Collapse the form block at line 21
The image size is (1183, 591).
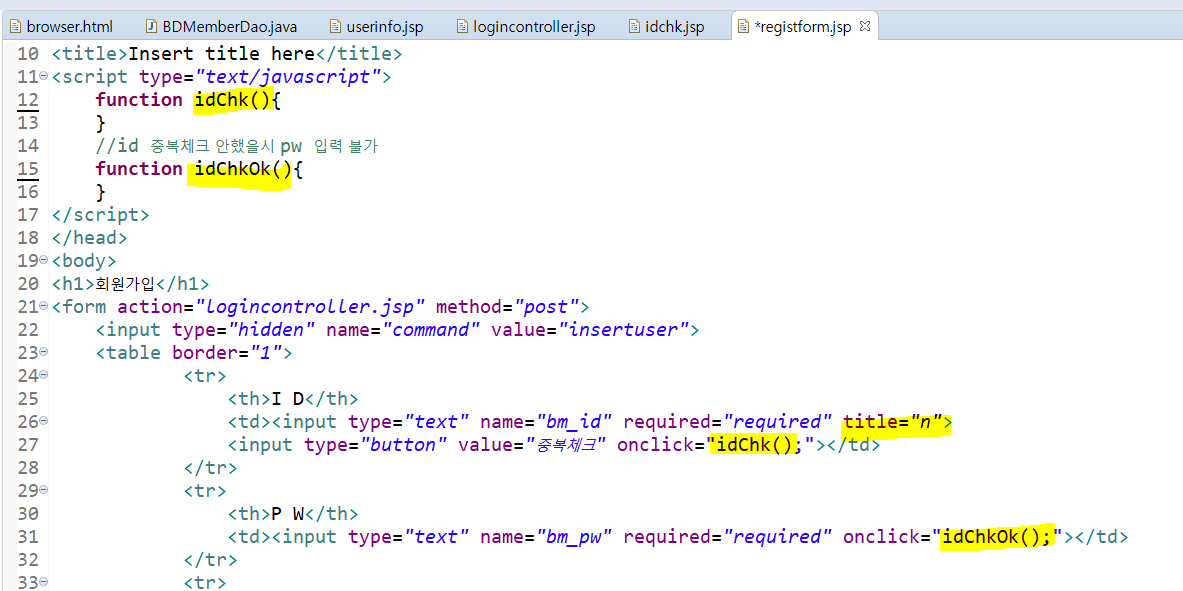click(x=44, y=307)
